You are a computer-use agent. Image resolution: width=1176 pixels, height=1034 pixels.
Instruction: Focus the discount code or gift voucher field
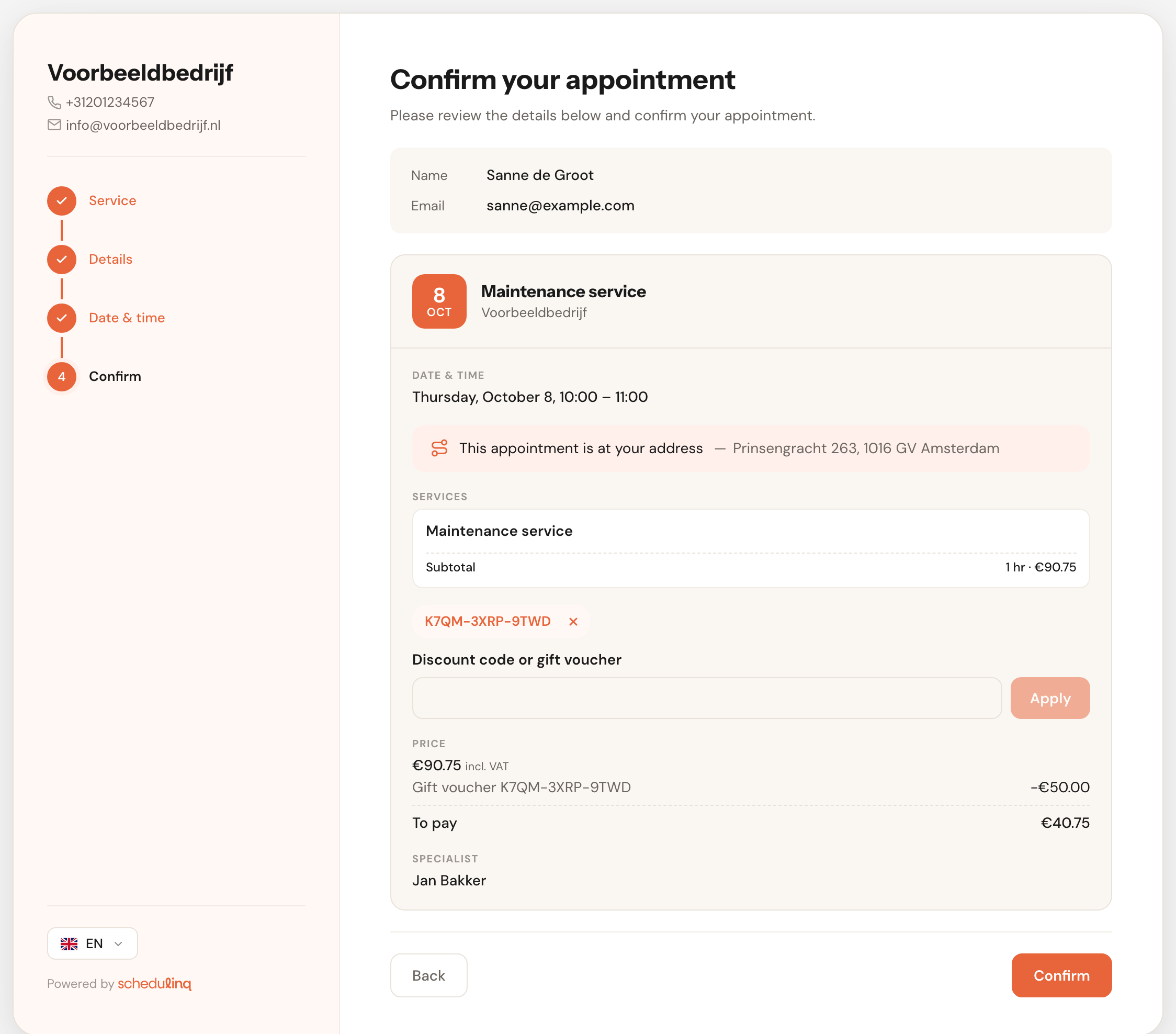[x=707, y=698]
